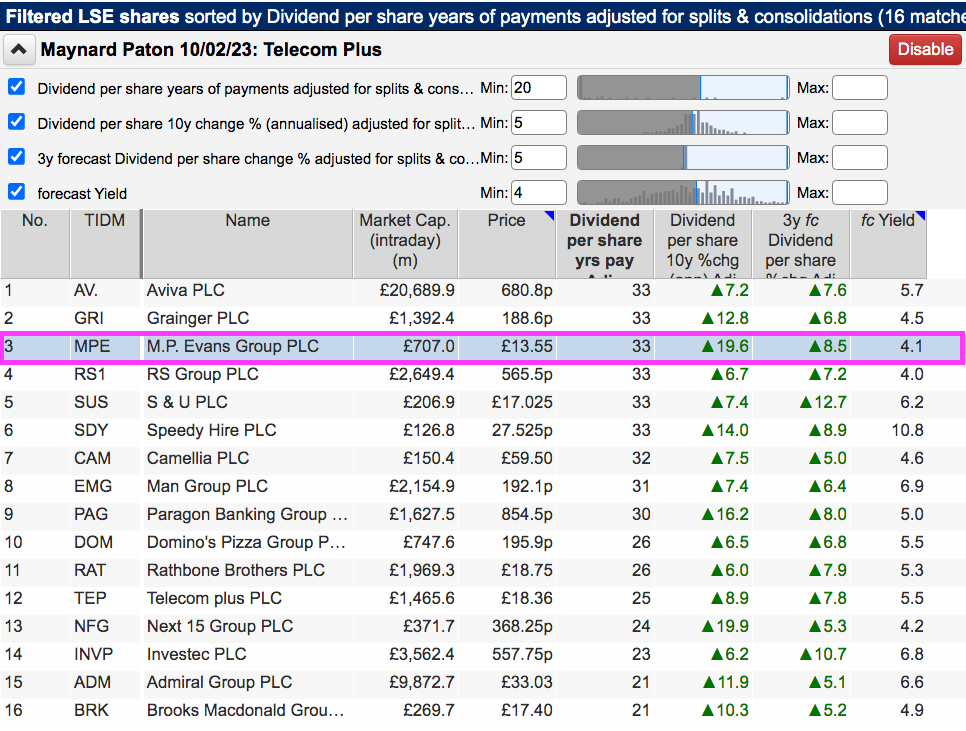Uncheck 3y forecast Dividend per share filter
Viewport: 966px width, 731px height.
(16, 157)
